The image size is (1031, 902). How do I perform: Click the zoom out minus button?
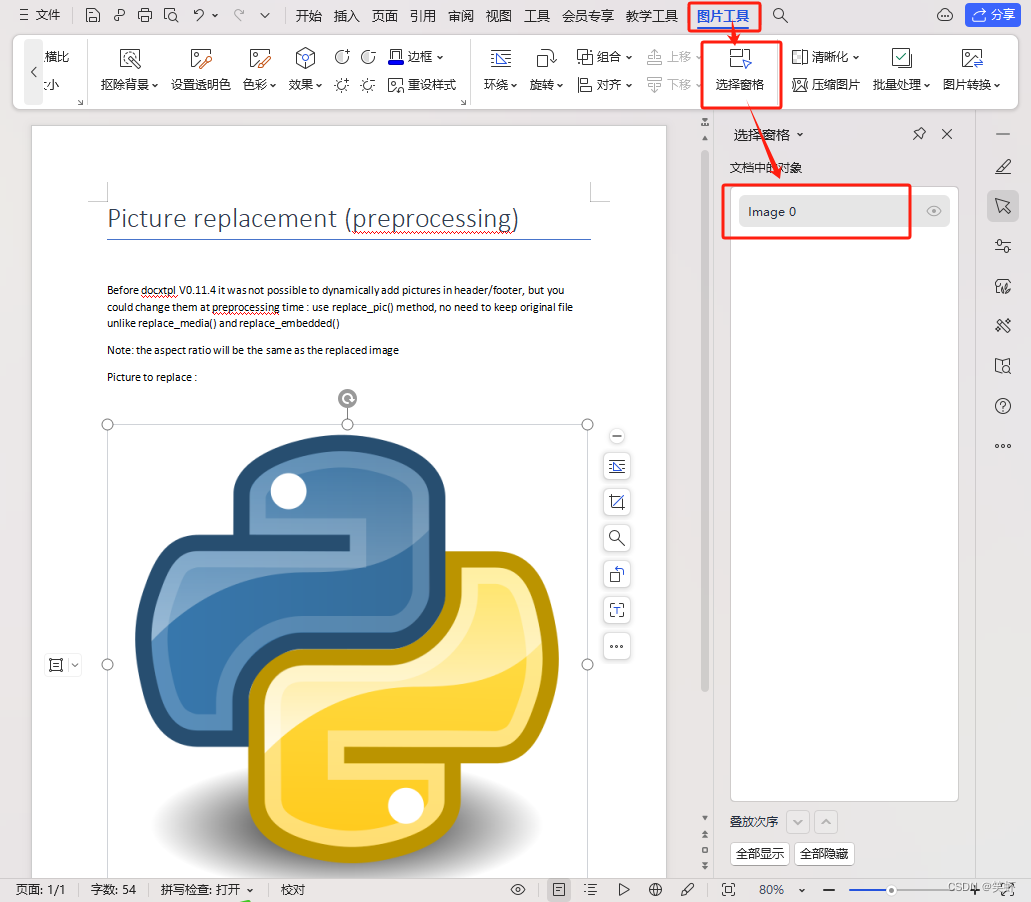(828, 890)
